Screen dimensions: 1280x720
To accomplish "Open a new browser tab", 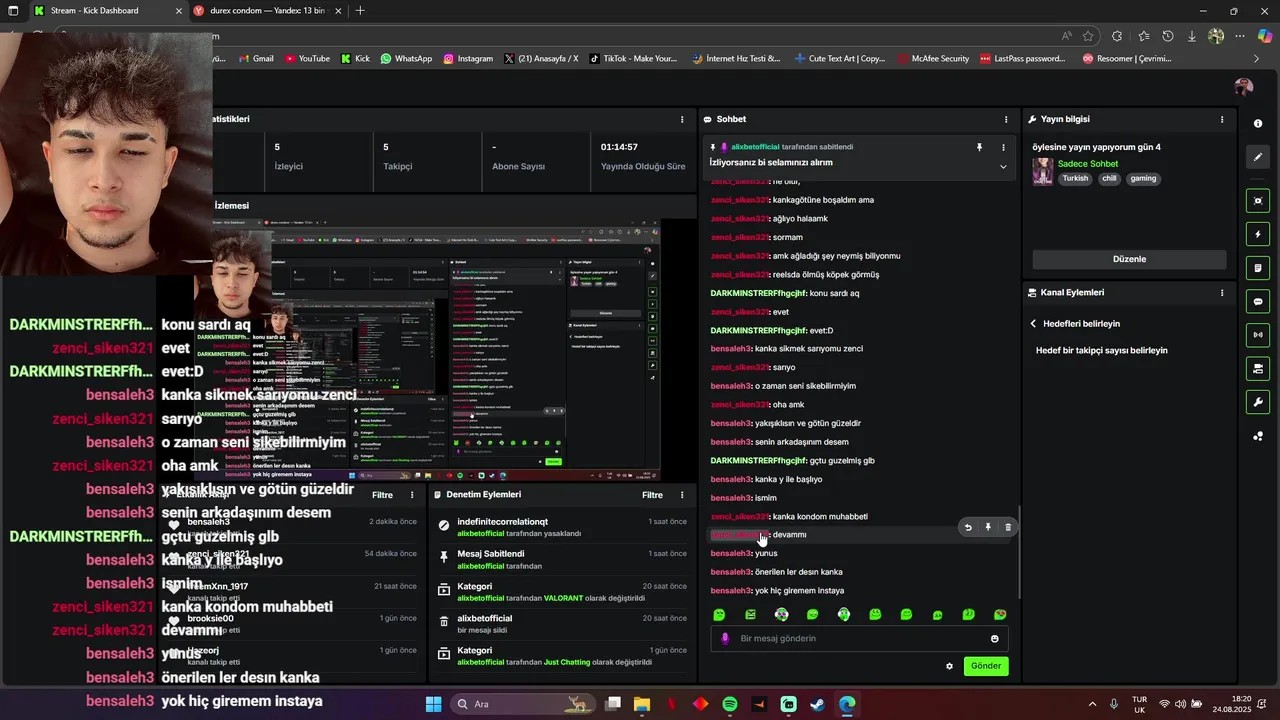I will [x=360, y=11].
